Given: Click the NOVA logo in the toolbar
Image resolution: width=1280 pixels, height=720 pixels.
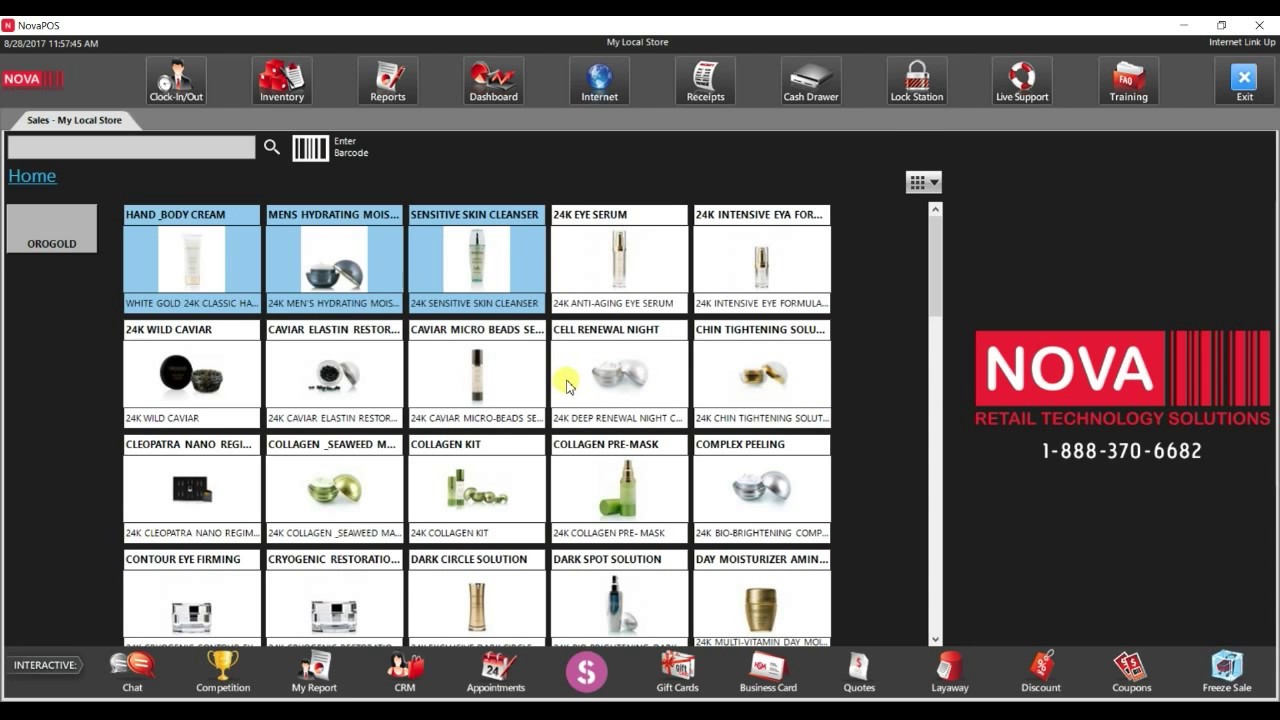Looking at the screenshot, I should point(33,79).
